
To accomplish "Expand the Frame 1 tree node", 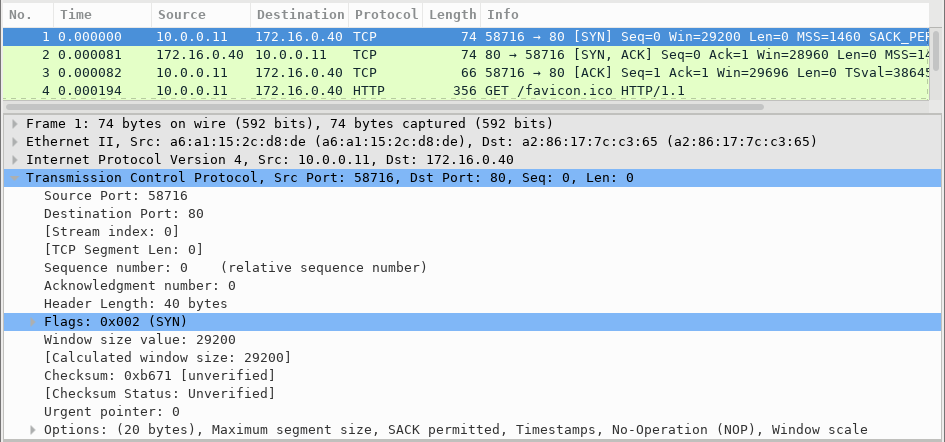I will (14, 124).
